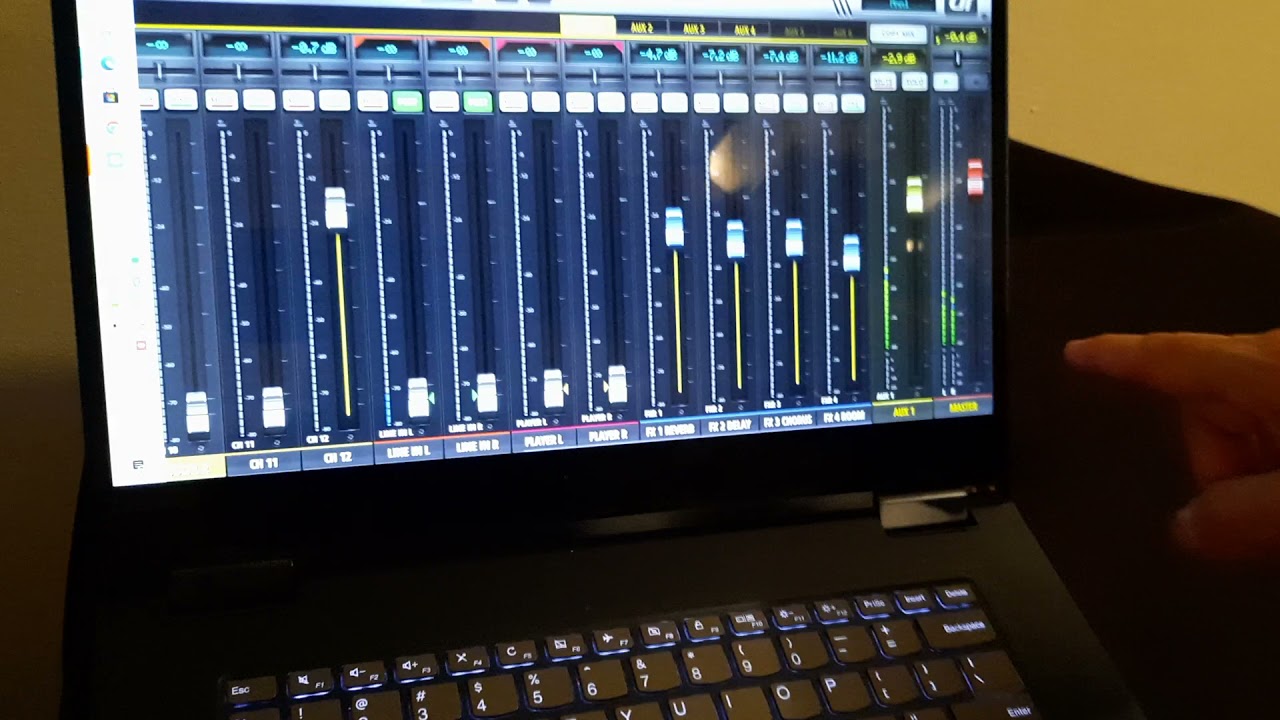1280x720 pixels.
Task: Adjust the PLAYER R pan slider
Action: coord(594,76)
